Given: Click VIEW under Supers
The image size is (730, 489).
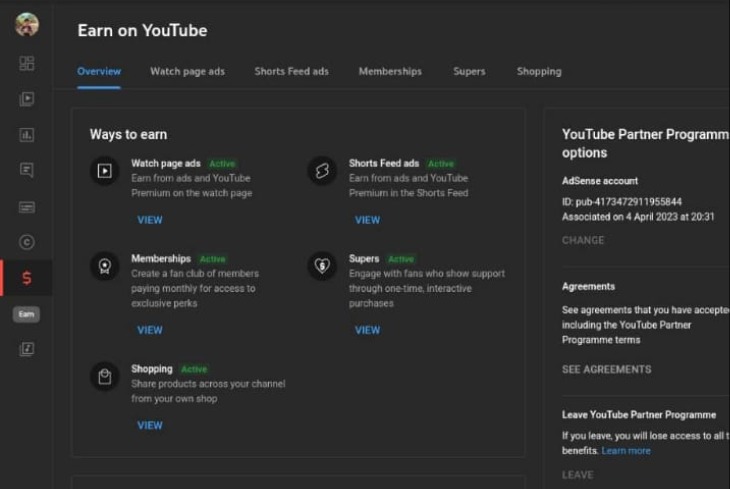Looking at the screenshot, I should pos(367,330).
